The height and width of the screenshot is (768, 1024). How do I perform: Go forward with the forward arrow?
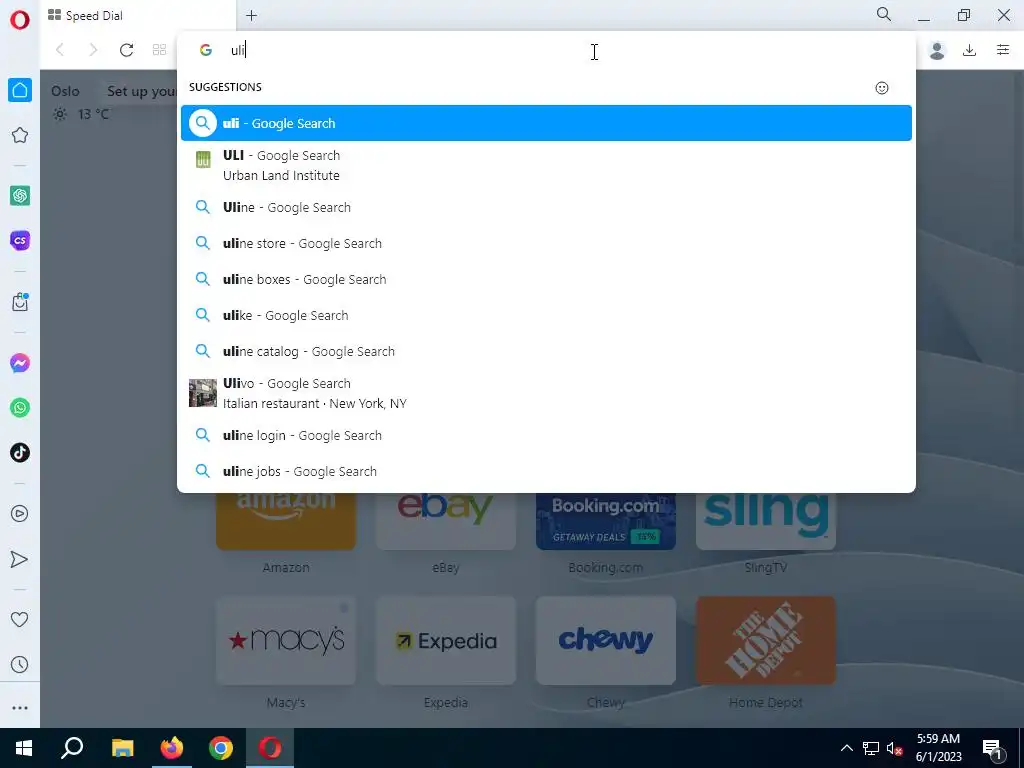[93, 50]
